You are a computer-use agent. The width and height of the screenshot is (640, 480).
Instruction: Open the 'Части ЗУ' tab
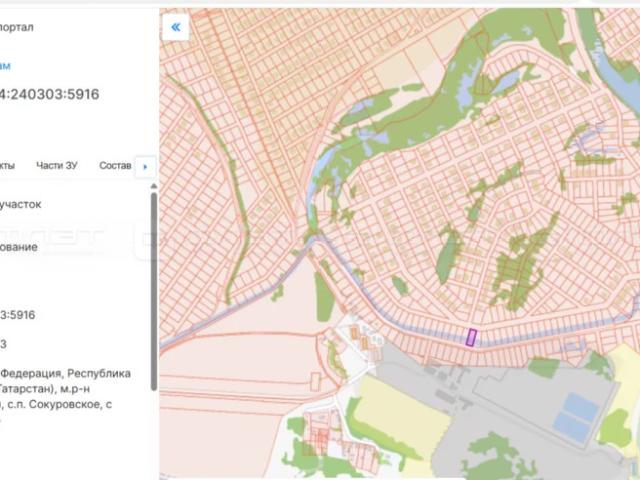coord(57,165)
